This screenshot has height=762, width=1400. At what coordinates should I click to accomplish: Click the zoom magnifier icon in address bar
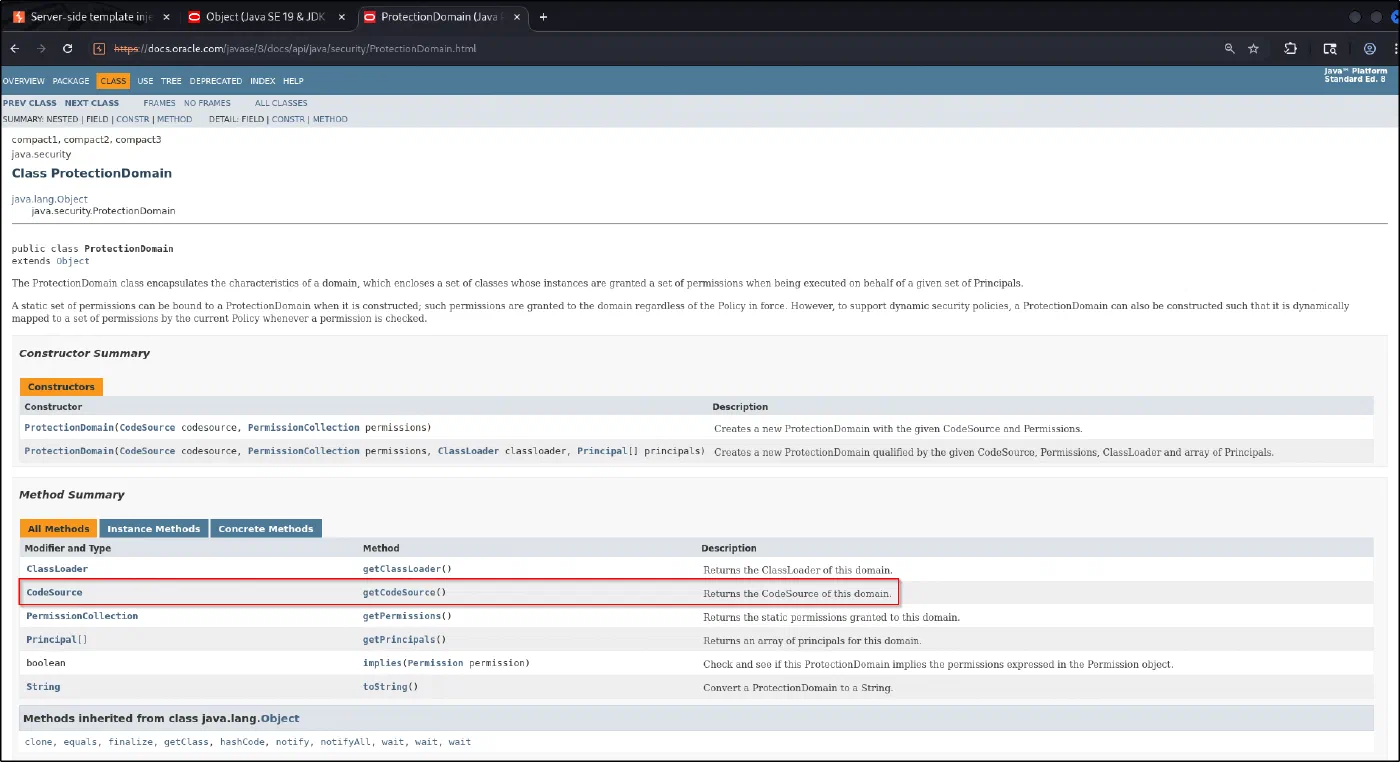tap(1230, 48)
